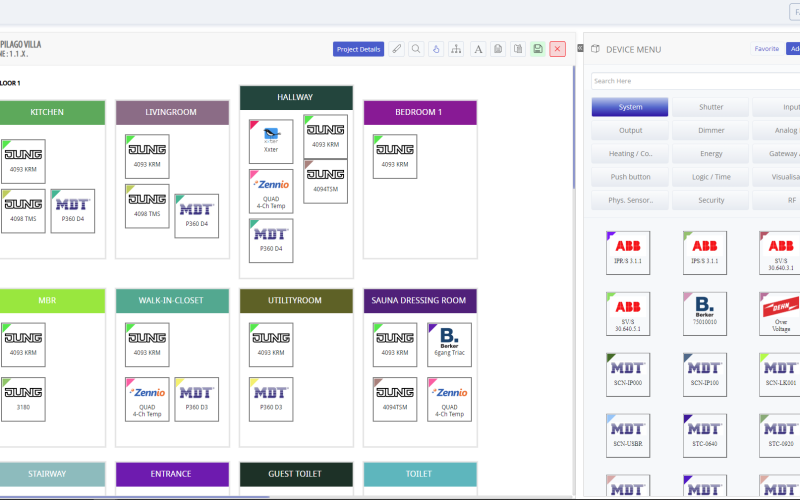800x500 pixels.
Task: Select the Kitchen JUNG 4098 TMS
Action: coord(23,211)
